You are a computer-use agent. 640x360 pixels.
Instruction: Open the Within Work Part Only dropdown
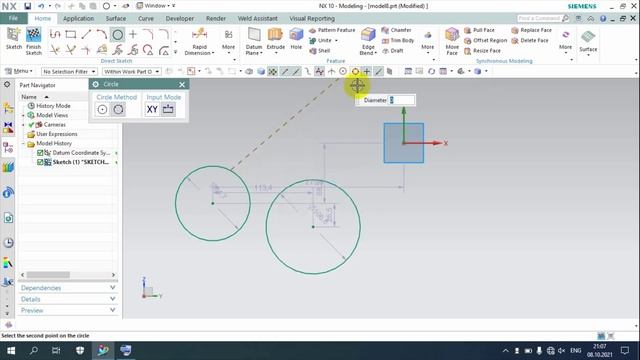(x=131, y=71)
